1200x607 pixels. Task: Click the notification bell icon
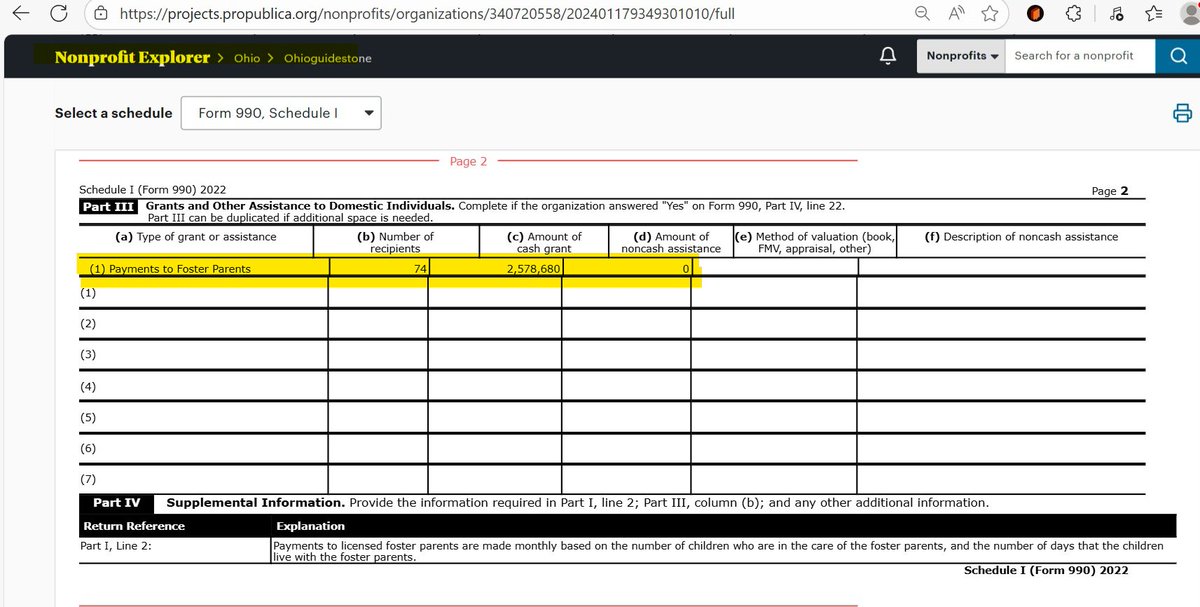(x=887, y=56)
